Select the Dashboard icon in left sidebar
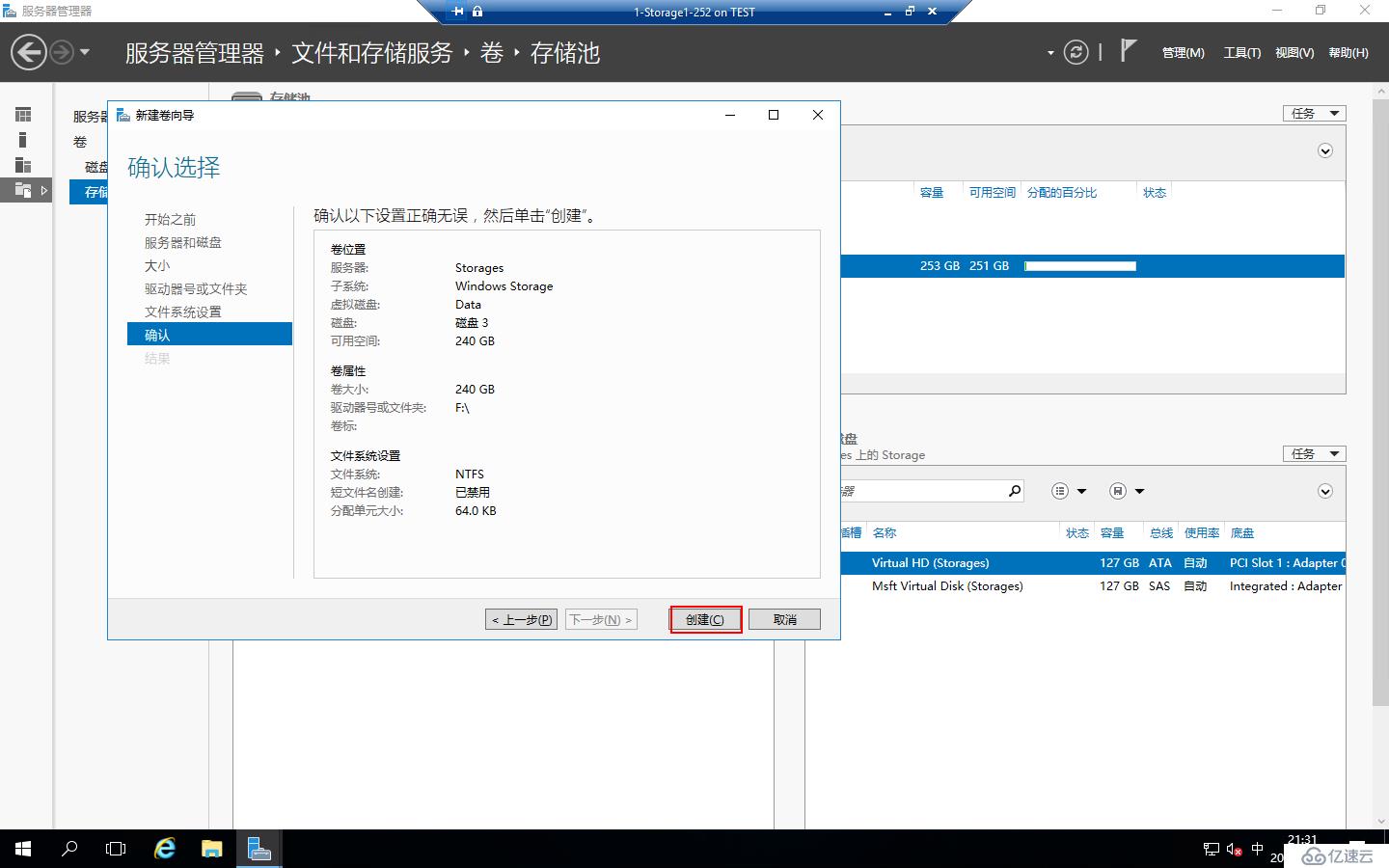This screenshot has height=868, width=1389. [x=23, y=115]
